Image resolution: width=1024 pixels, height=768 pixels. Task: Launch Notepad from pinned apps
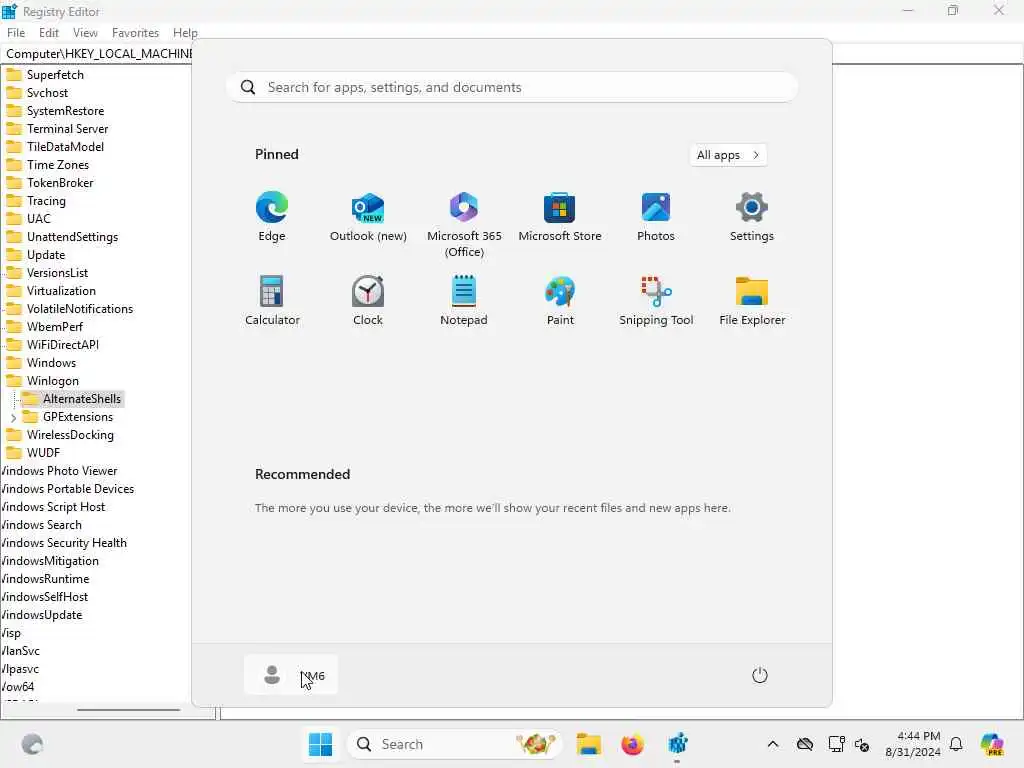[x=464, y=300]
